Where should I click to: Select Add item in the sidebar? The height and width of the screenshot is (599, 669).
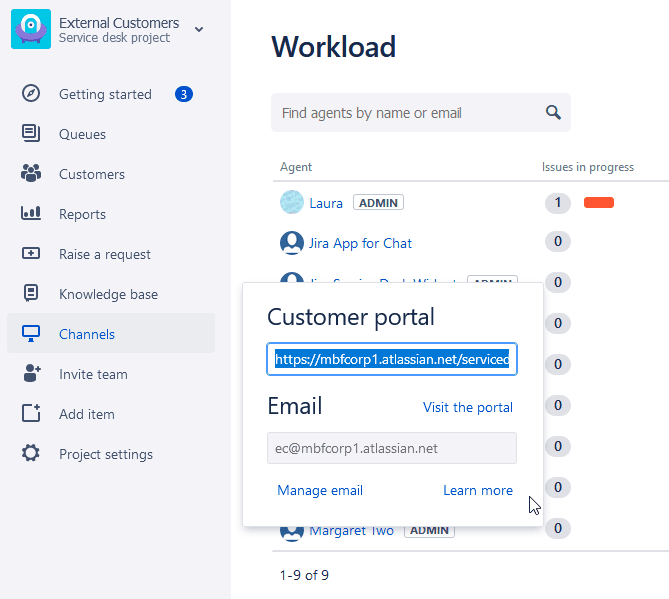click(x=87, y=414)
